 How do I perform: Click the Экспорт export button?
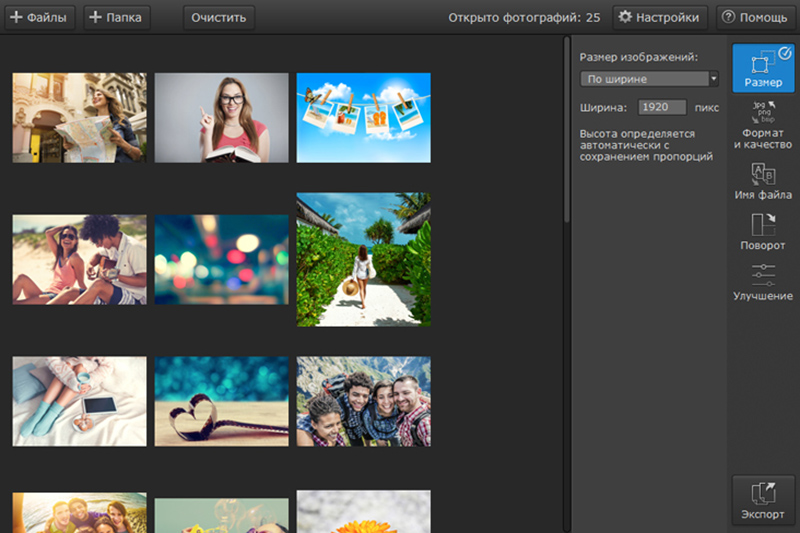[763, 500]
